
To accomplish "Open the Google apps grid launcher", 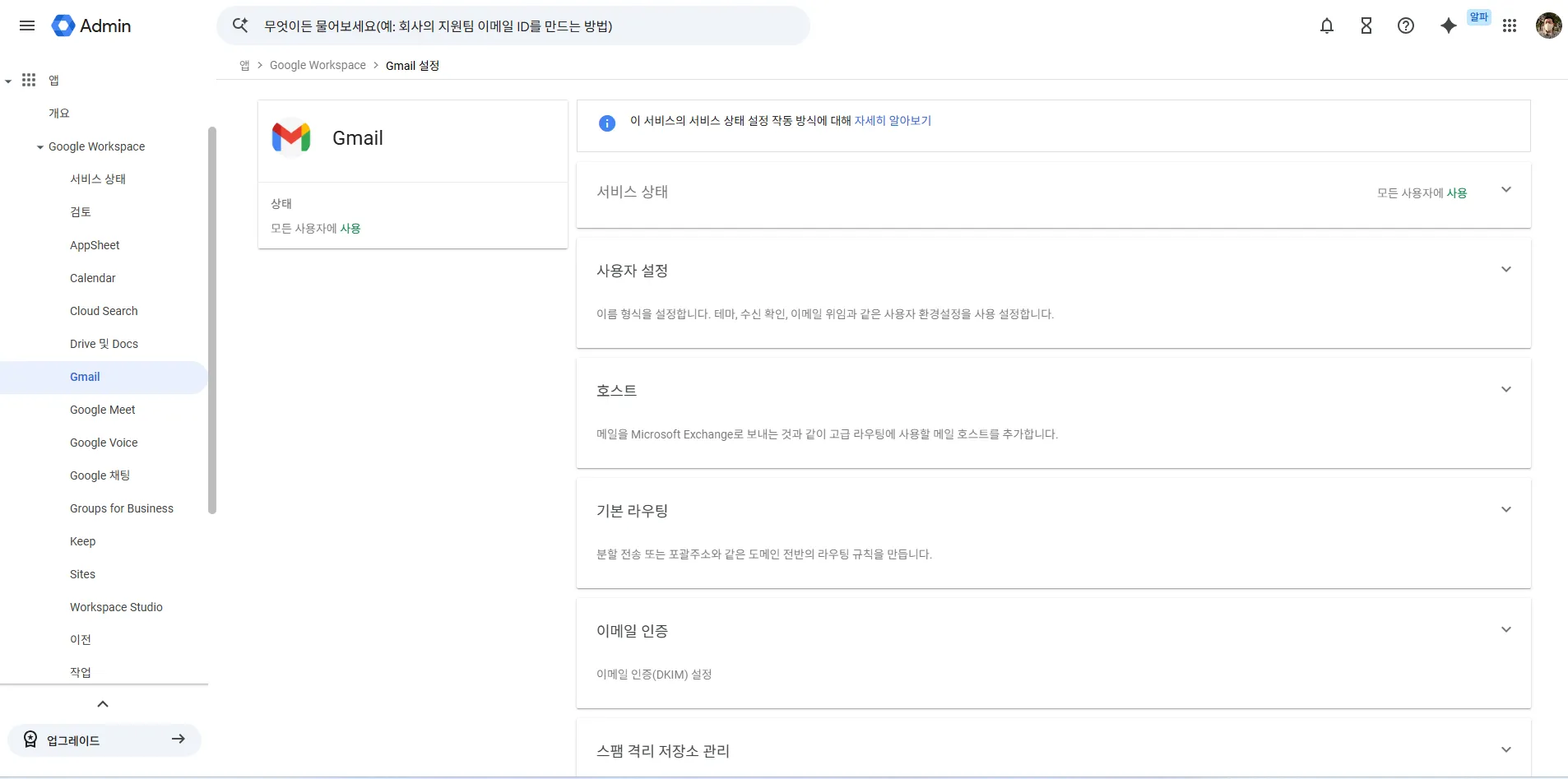I will pos(1510,26).
